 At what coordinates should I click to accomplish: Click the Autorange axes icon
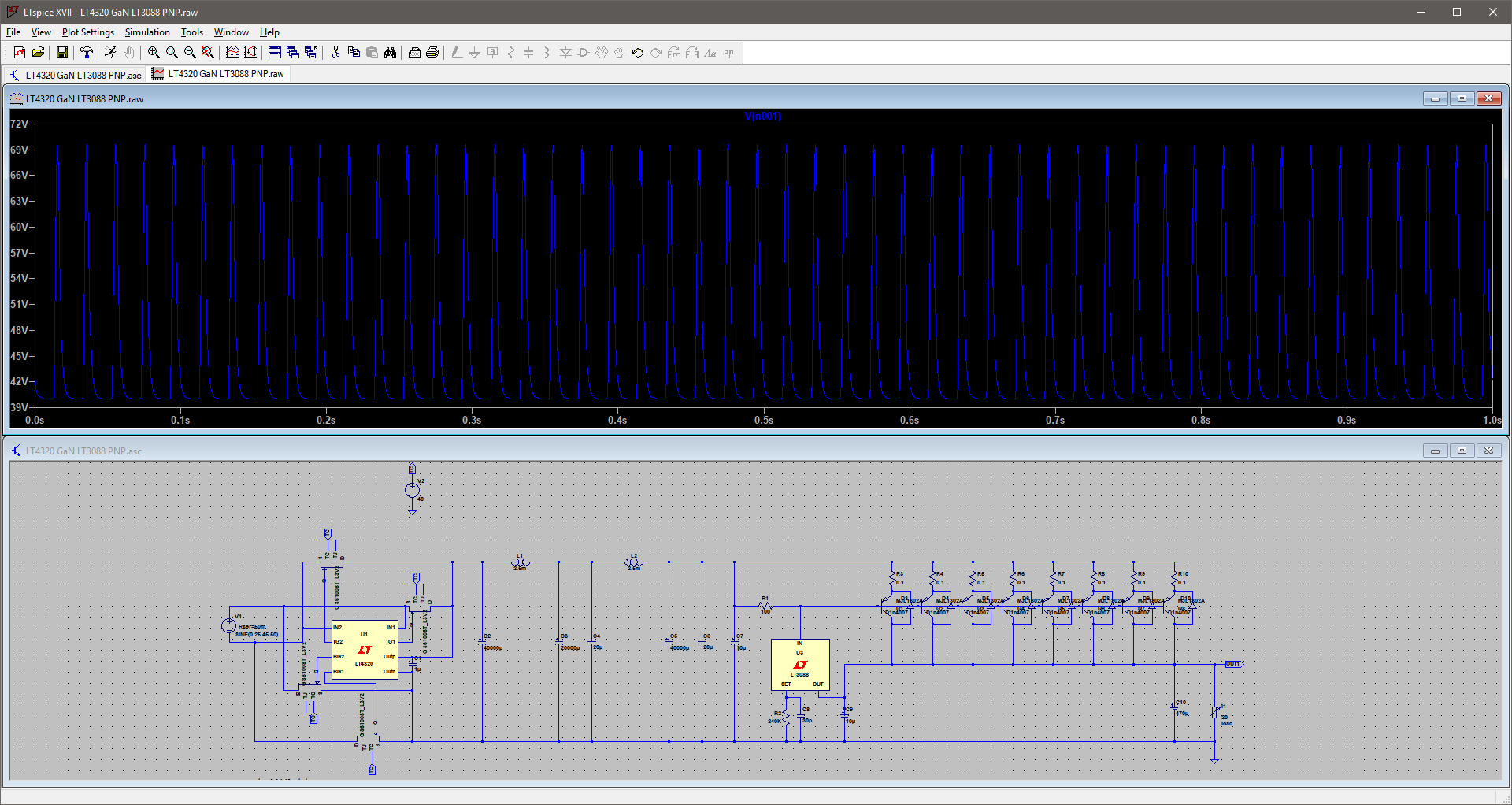click(250, 53)
